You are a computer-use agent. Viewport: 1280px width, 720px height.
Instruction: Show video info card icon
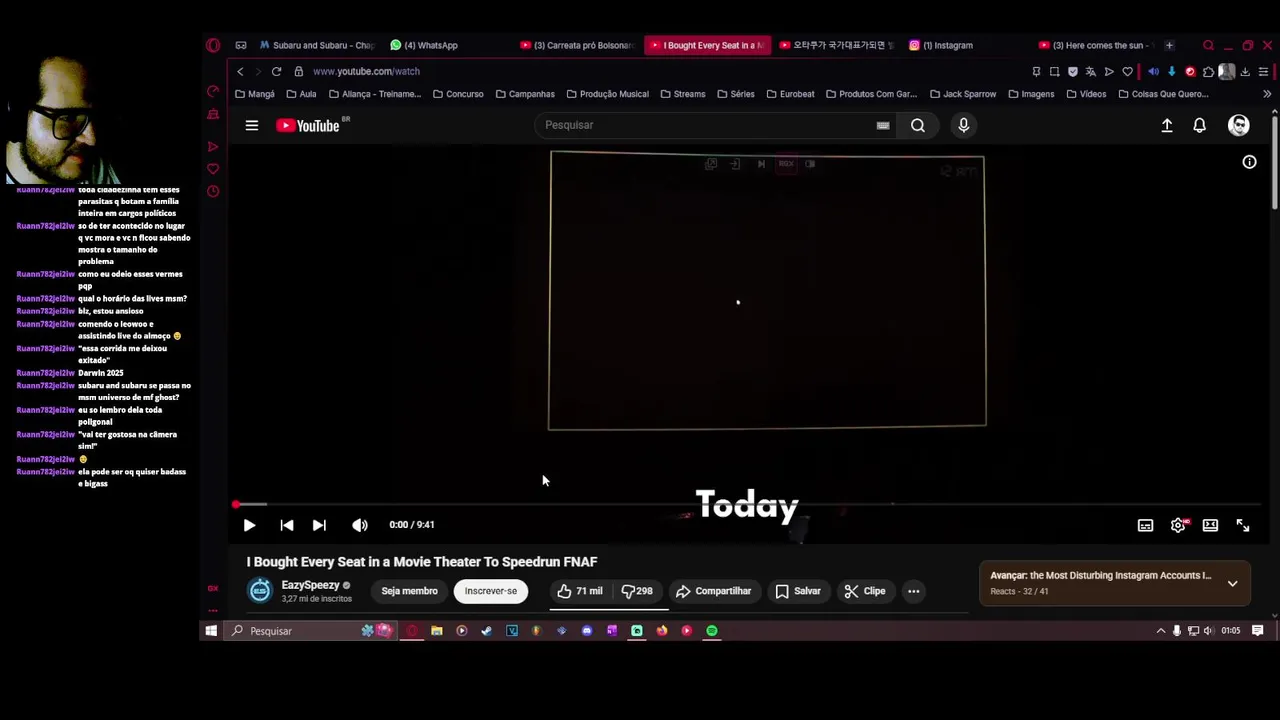pyautogui.click(x=1249, y=162)
